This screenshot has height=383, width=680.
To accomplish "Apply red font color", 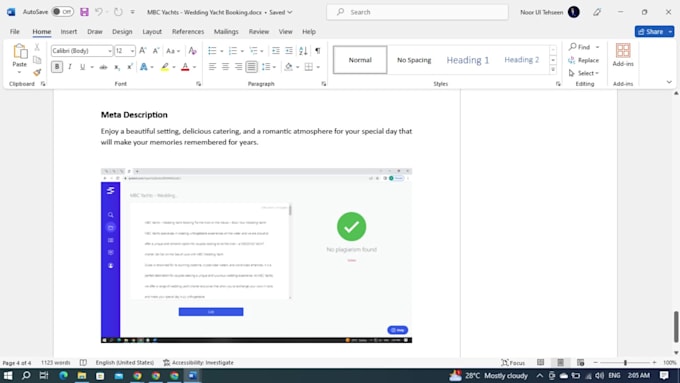I will coord(185,67).
